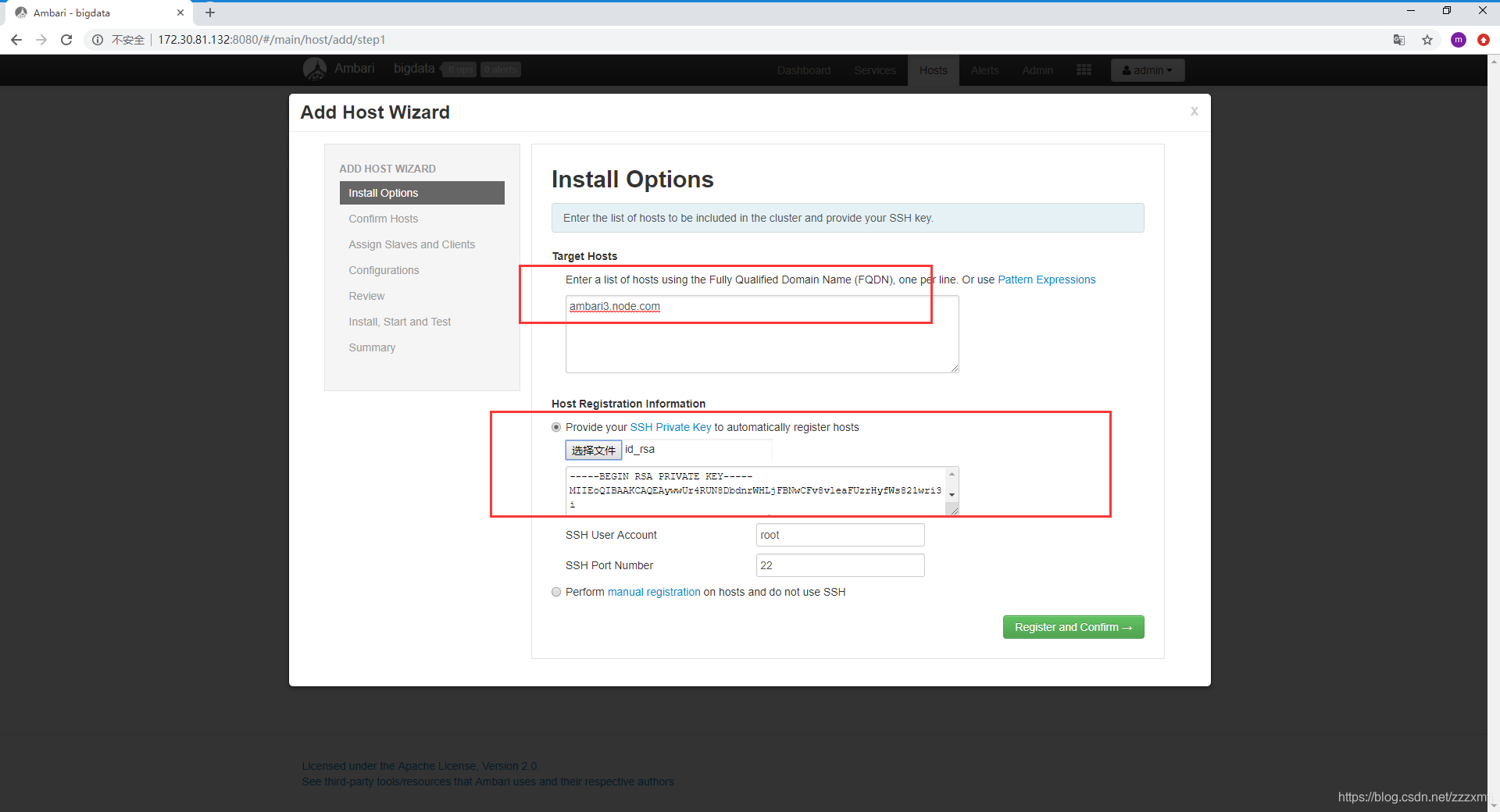Go to the Alerts tab
This screenshot has height=812, width=1500.
(x=984, y=70)
